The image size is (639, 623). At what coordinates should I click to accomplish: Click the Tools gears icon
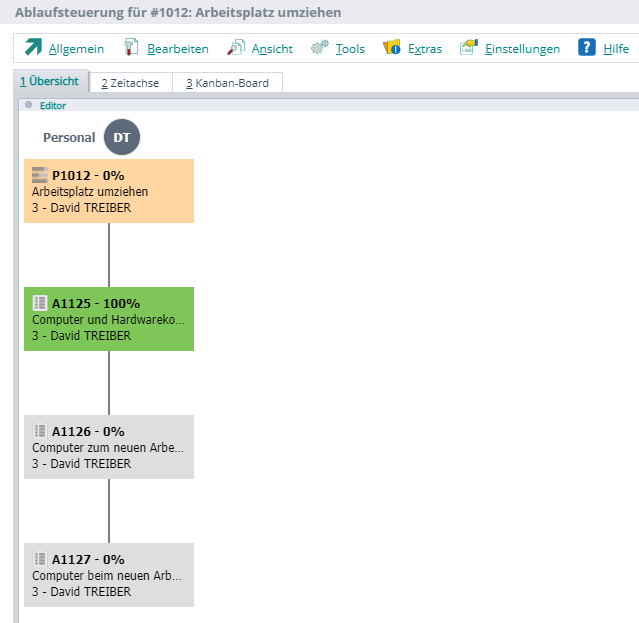click(x=320, y=48)
